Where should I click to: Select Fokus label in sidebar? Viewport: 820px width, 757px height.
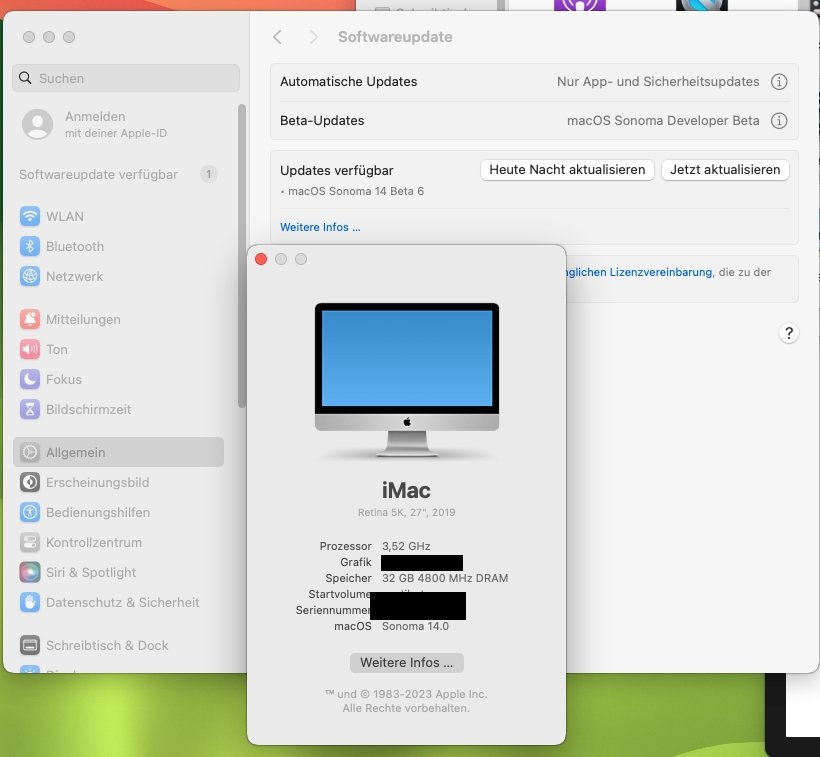(64, 379)
